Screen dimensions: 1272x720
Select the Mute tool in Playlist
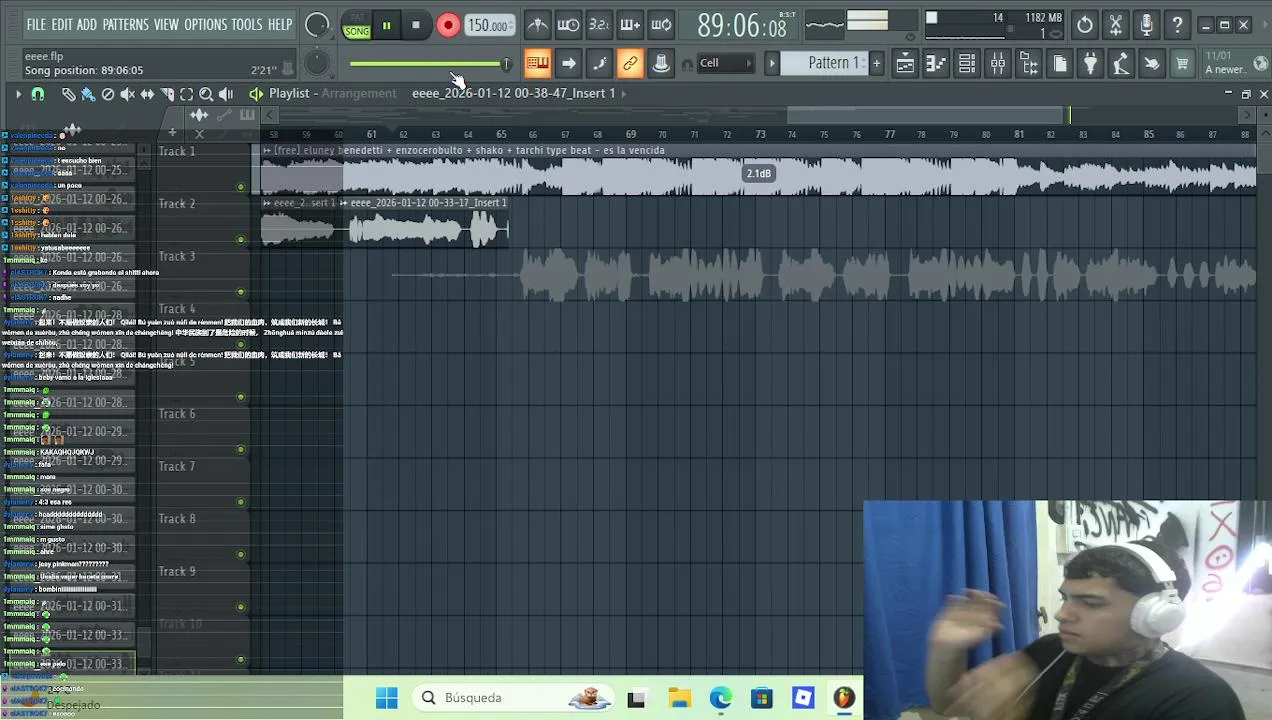(127, 94)
